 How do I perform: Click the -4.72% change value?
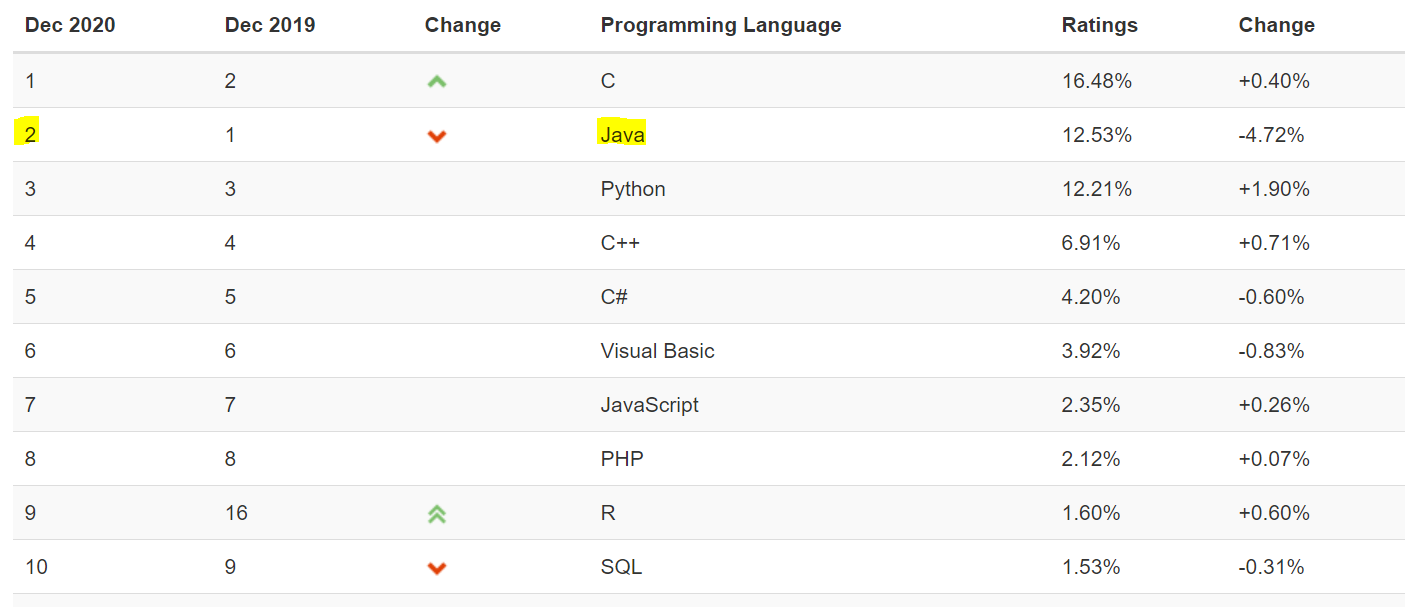pos(1271,135)
